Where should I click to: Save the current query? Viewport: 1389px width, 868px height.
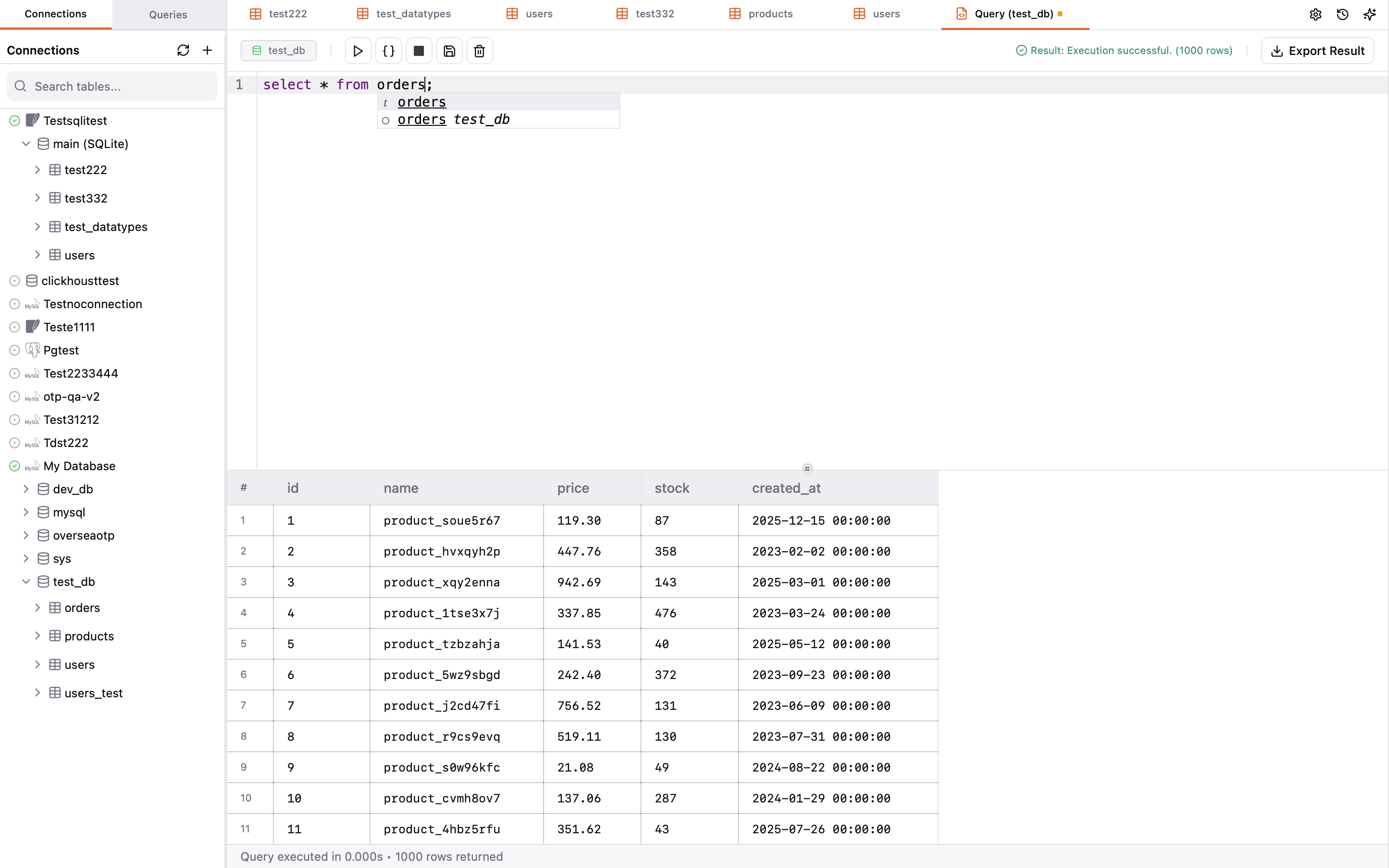click(449, 51)
